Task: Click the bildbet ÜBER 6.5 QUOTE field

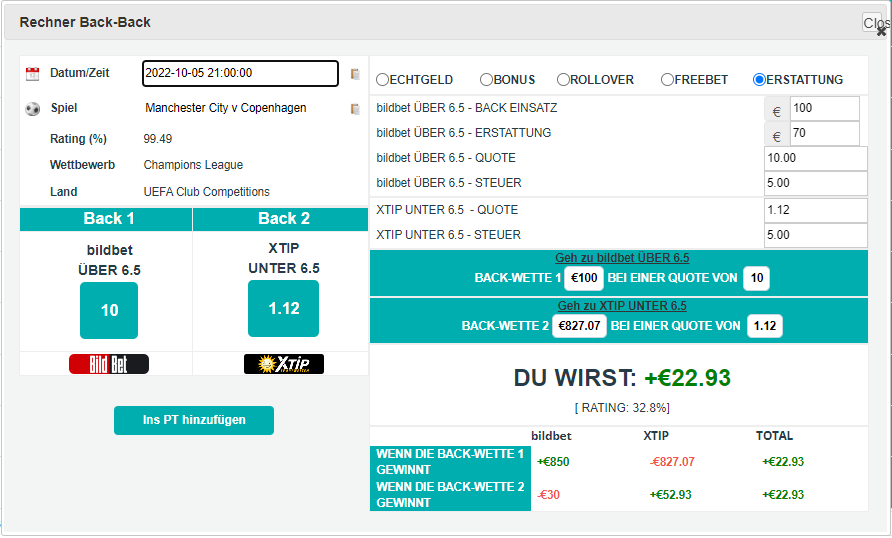Action: pyautogui.click(x=816, y=158)
